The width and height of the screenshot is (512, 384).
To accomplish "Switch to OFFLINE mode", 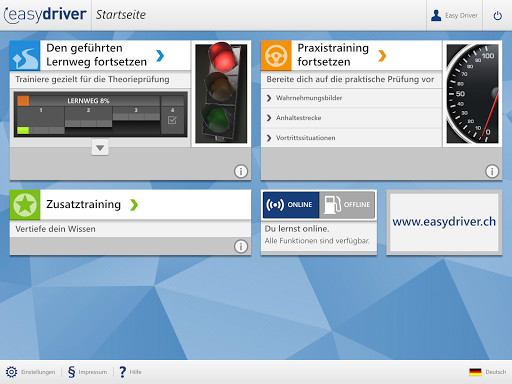I will [x=347, y=205].
